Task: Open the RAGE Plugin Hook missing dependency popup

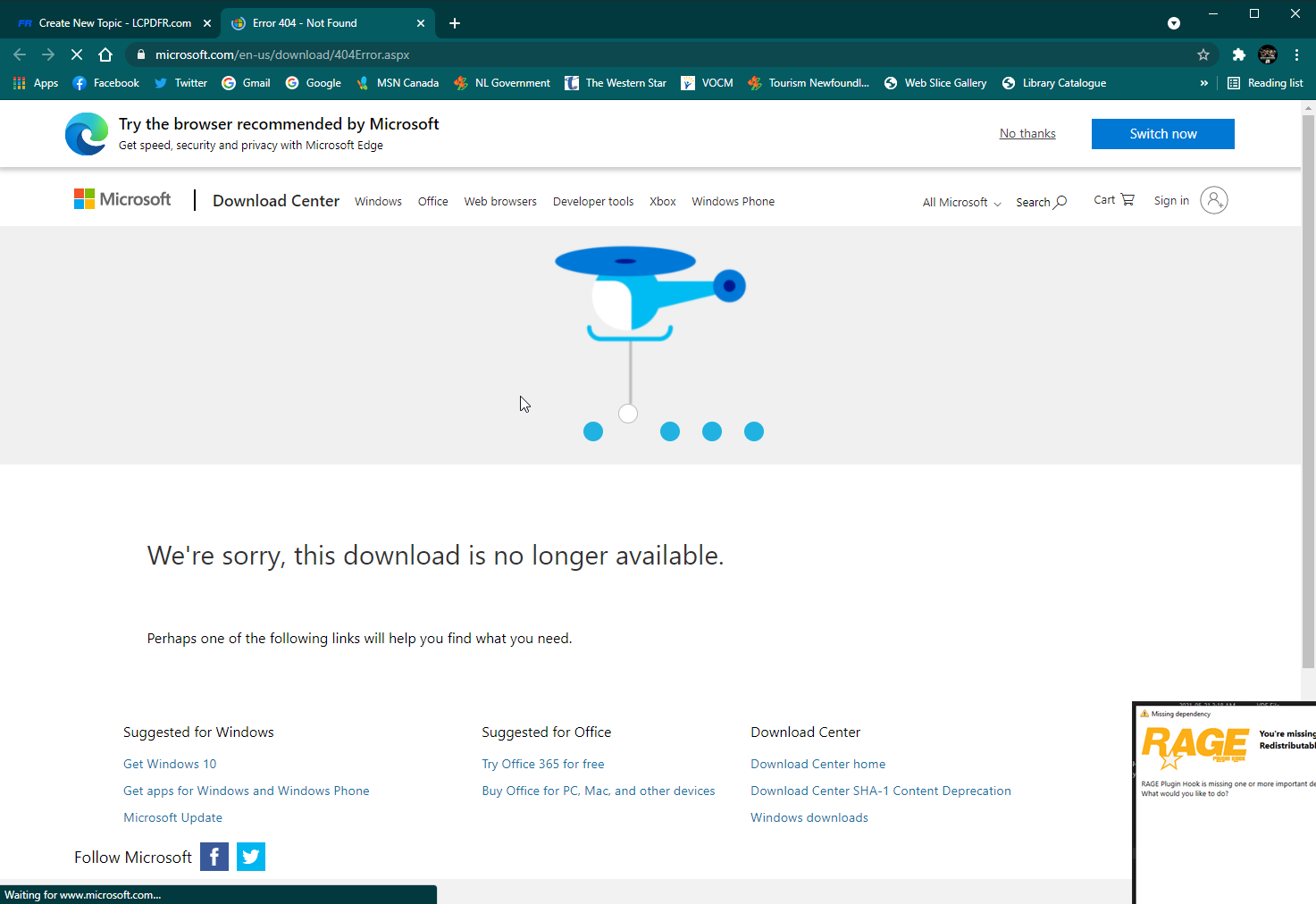Action: tap(1224, 803)
